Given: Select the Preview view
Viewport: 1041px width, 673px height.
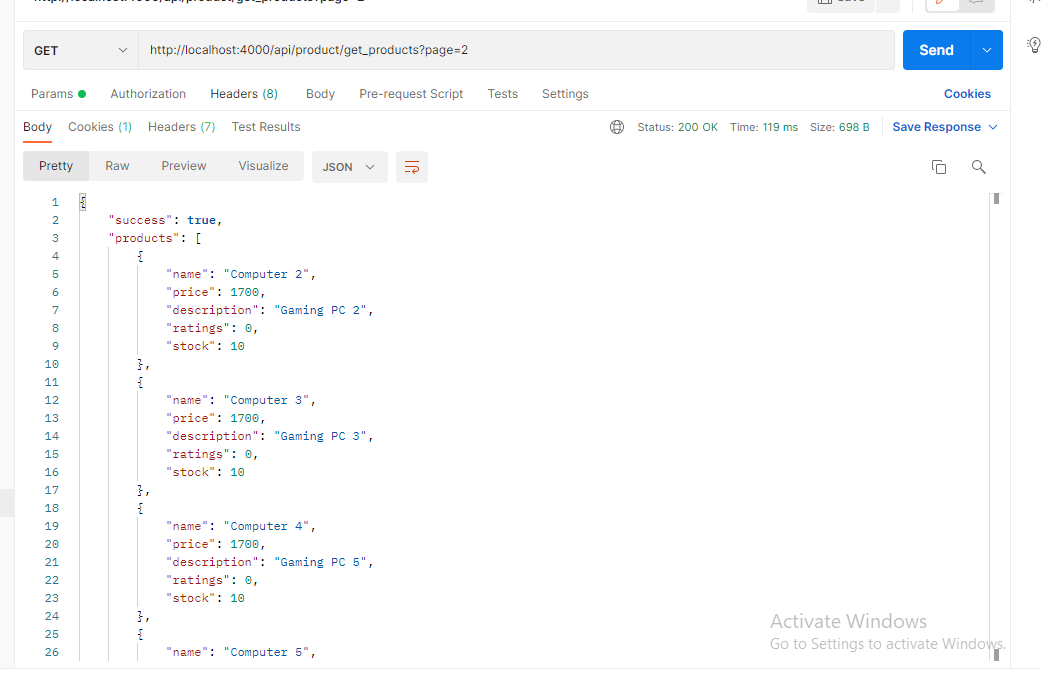Looking at the screenshot, I should click(184, 166).
